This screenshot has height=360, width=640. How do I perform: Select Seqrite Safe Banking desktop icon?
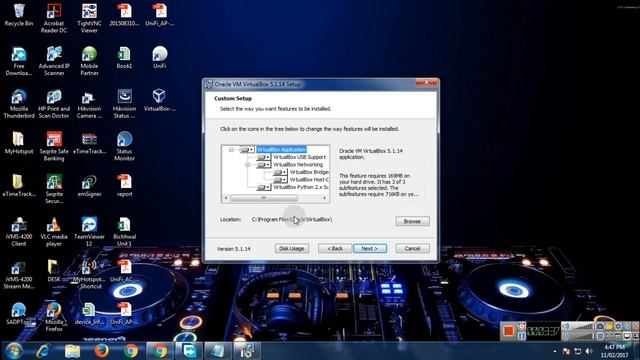[x=54, y=146]
